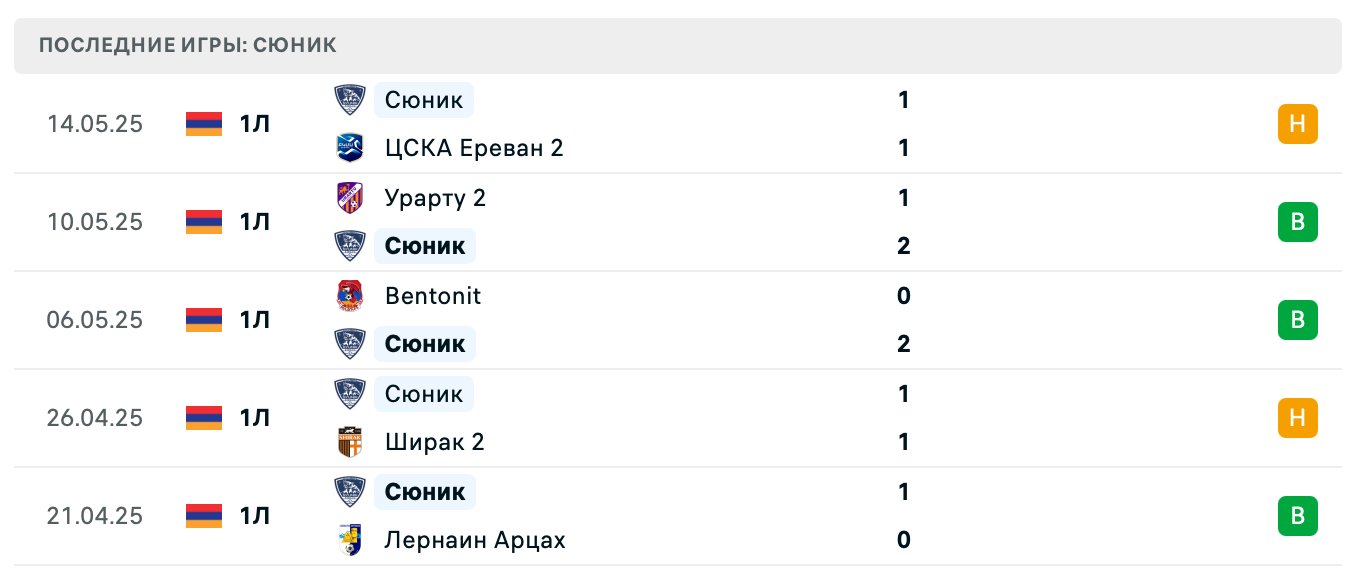Click the 1Л league label in the 06.05.25 row
The image size is (1356, 584).
click(253, 320)
